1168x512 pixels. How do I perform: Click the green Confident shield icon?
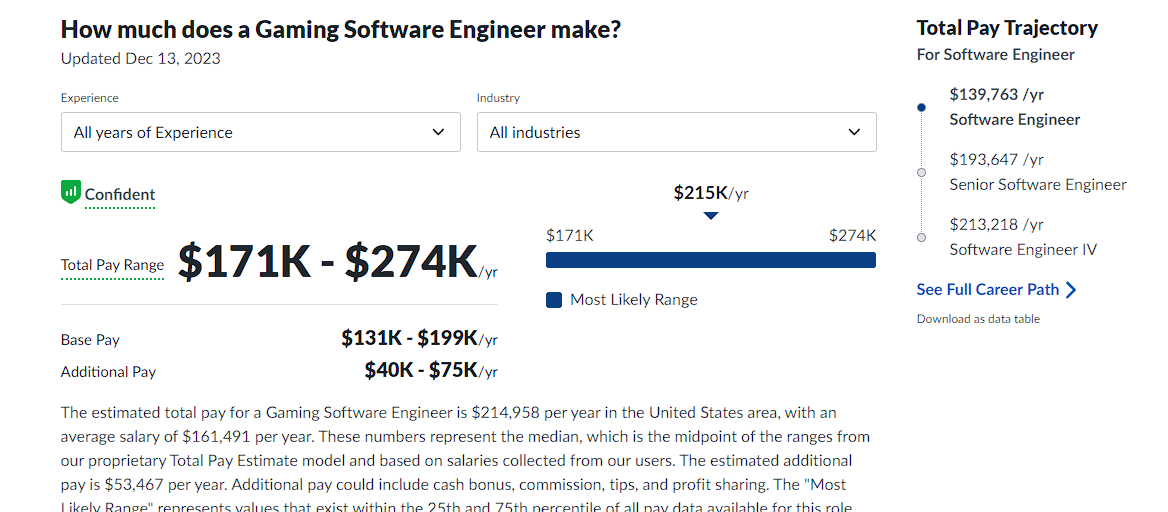pos(71,192)
